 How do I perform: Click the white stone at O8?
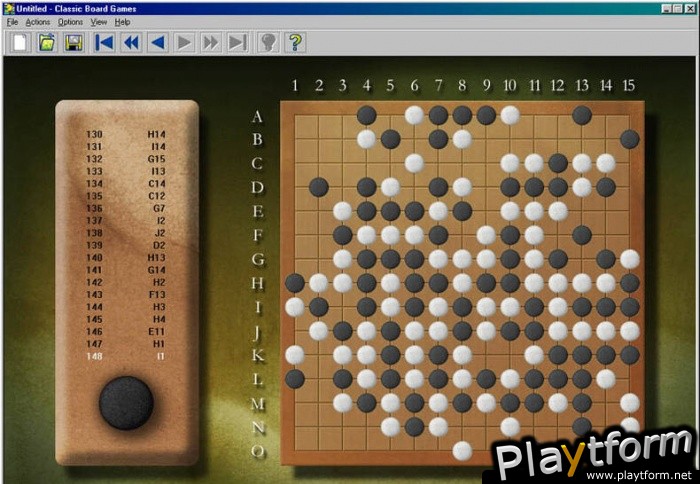click(x=462, y=451)
